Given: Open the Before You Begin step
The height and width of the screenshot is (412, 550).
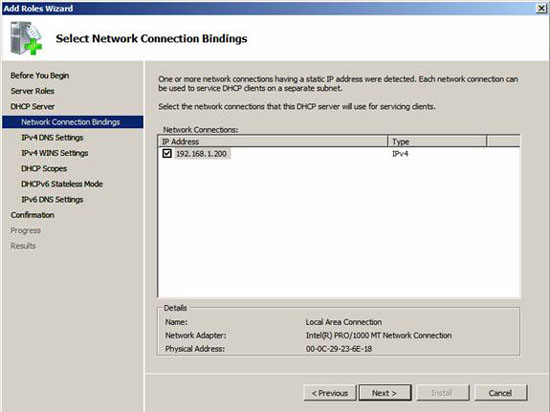Looking at the screenshot, I should click(40, 75).
